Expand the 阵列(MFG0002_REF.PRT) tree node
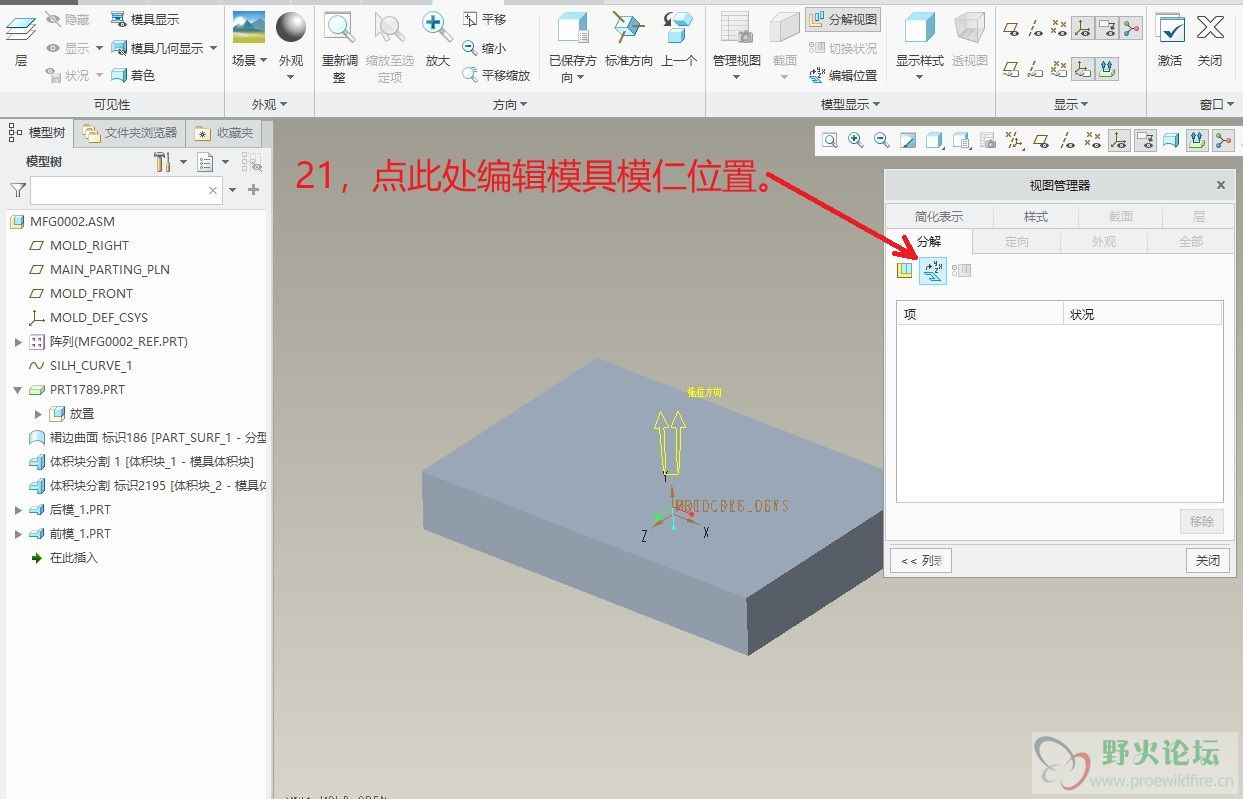The height and width of the screenshot is (799, 1243). click(18, 342)
